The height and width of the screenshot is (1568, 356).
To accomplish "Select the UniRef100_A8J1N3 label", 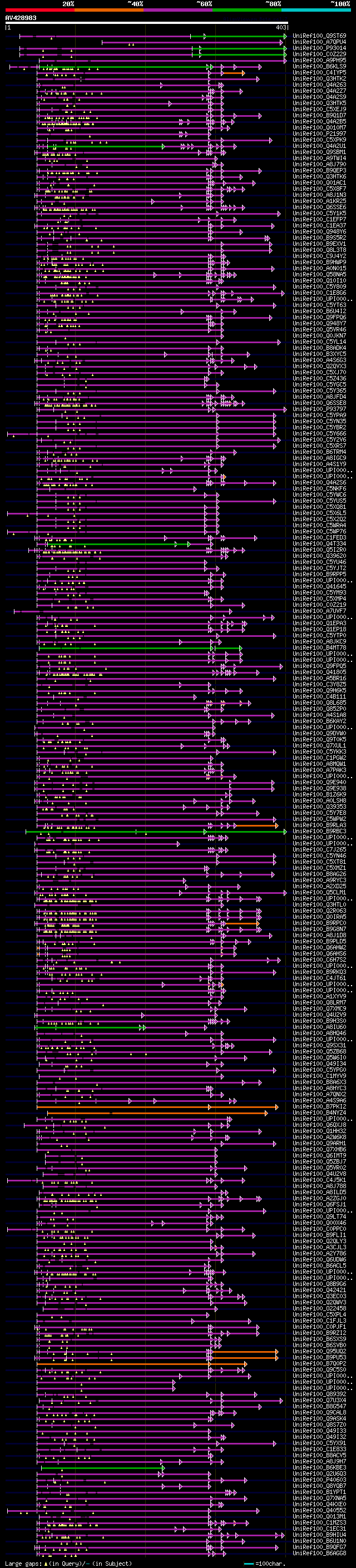I will 319,195.
